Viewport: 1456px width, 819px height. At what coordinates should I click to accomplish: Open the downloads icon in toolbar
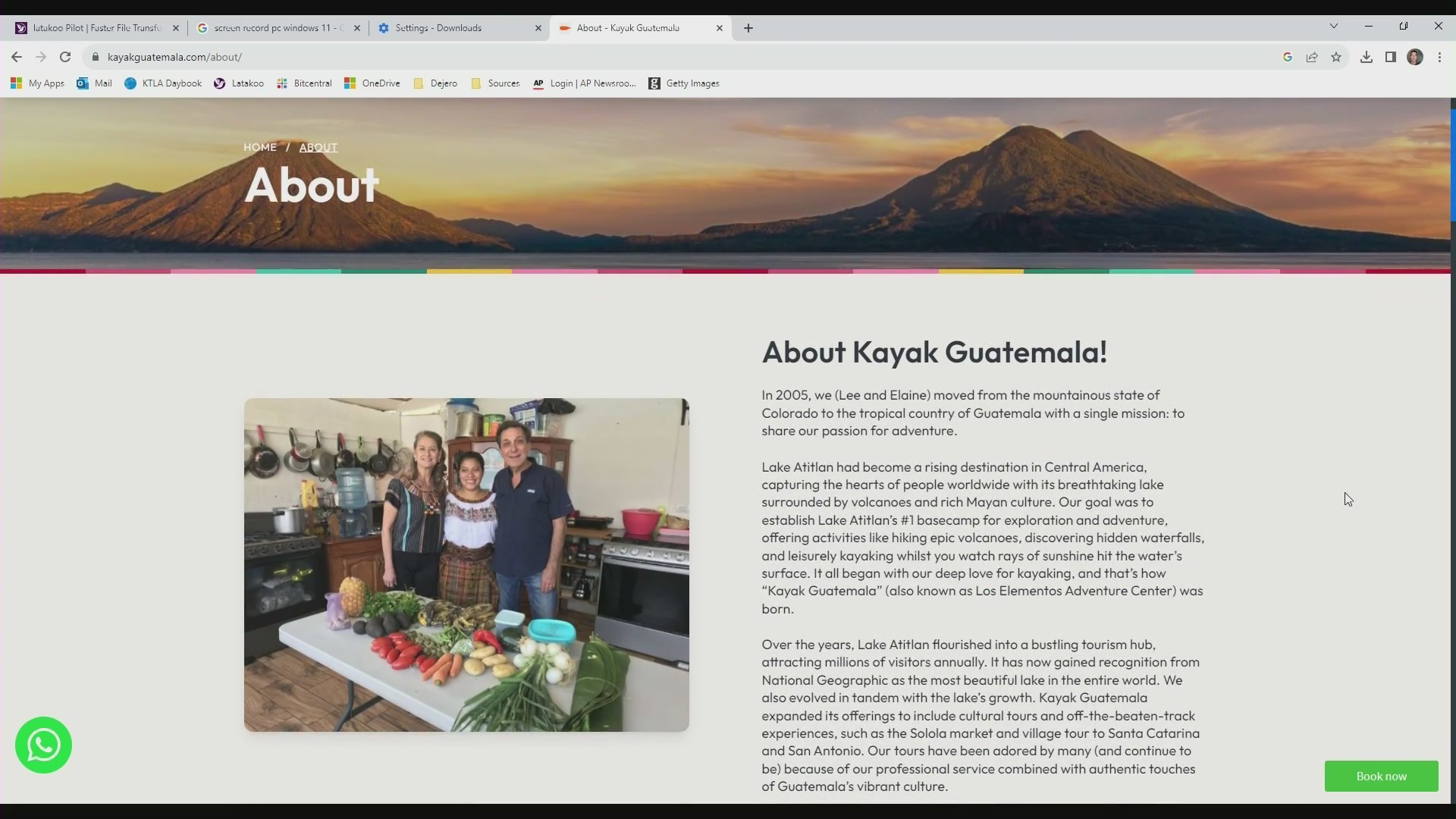point(1367,57)
